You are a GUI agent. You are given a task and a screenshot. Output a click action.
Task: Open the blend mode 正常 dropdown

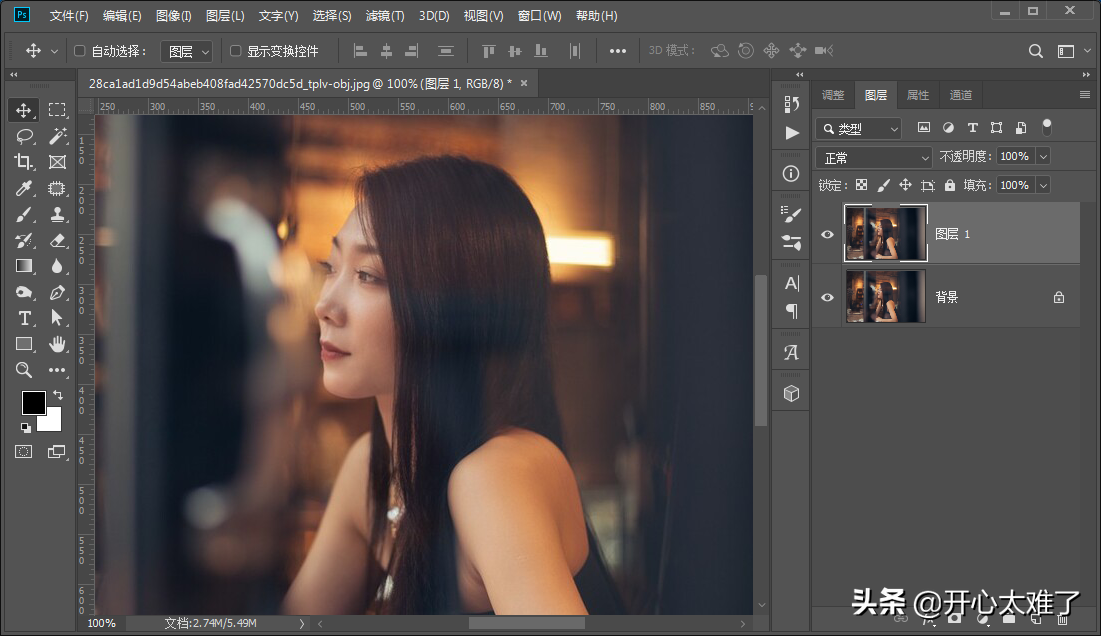pyautogui.click(x=874, y=157)
